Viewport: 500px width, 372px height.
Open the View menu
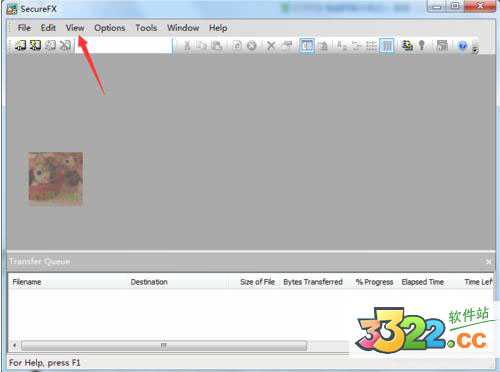click(75, 28)
